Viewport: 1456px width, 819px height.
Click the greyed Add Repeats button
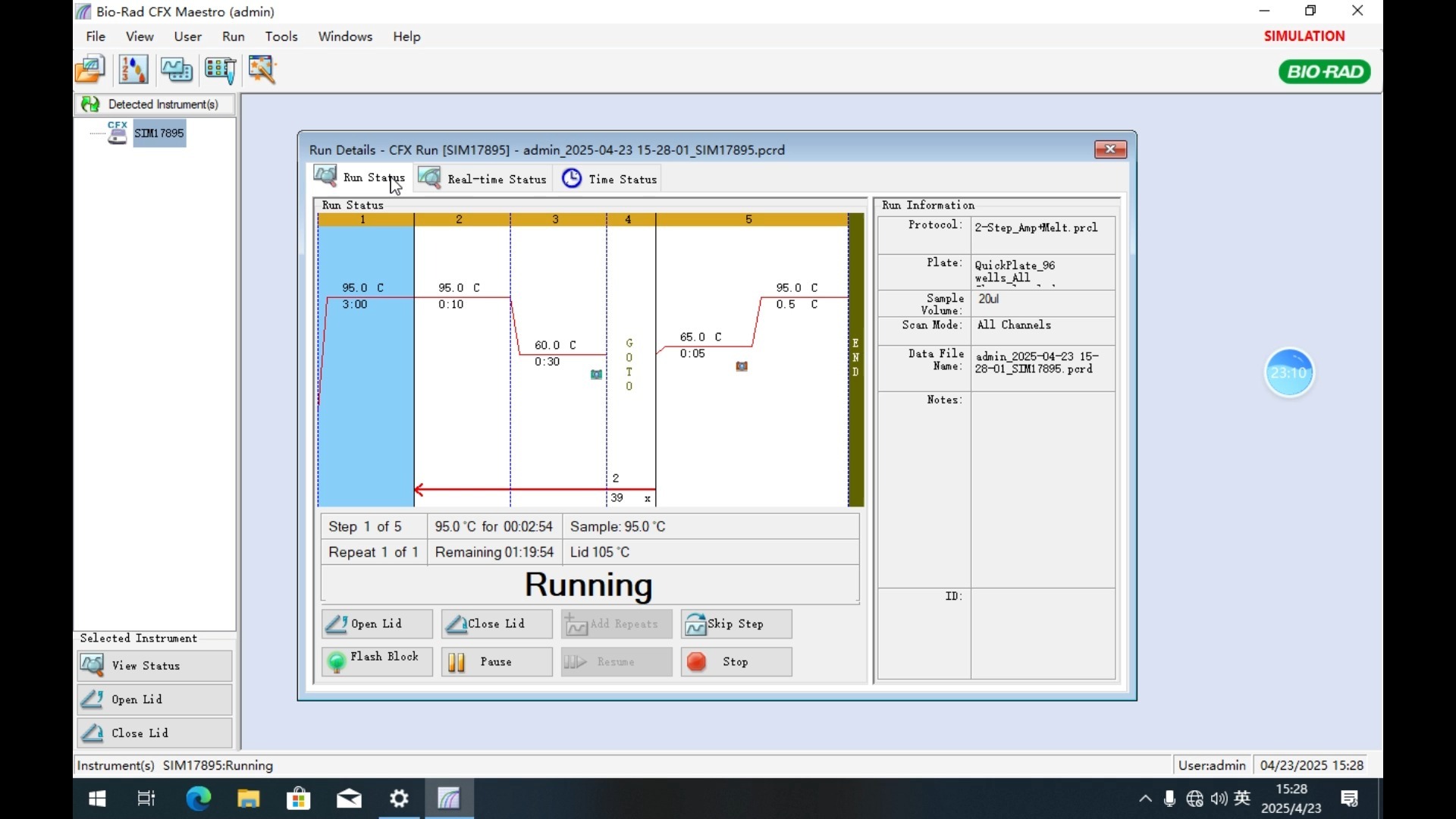(617, 623)
